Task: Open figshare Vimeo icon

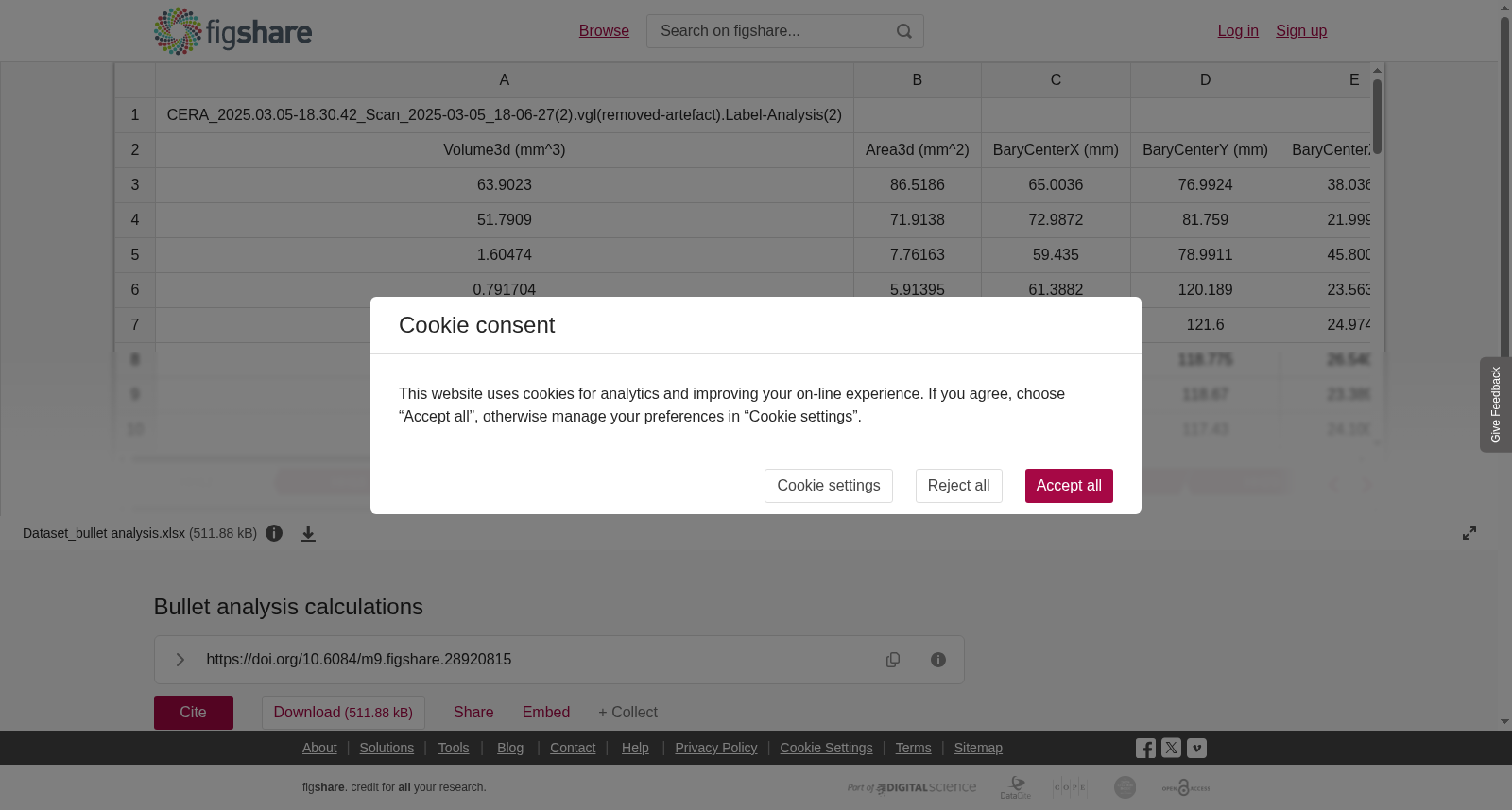Action: (1196, 748)
